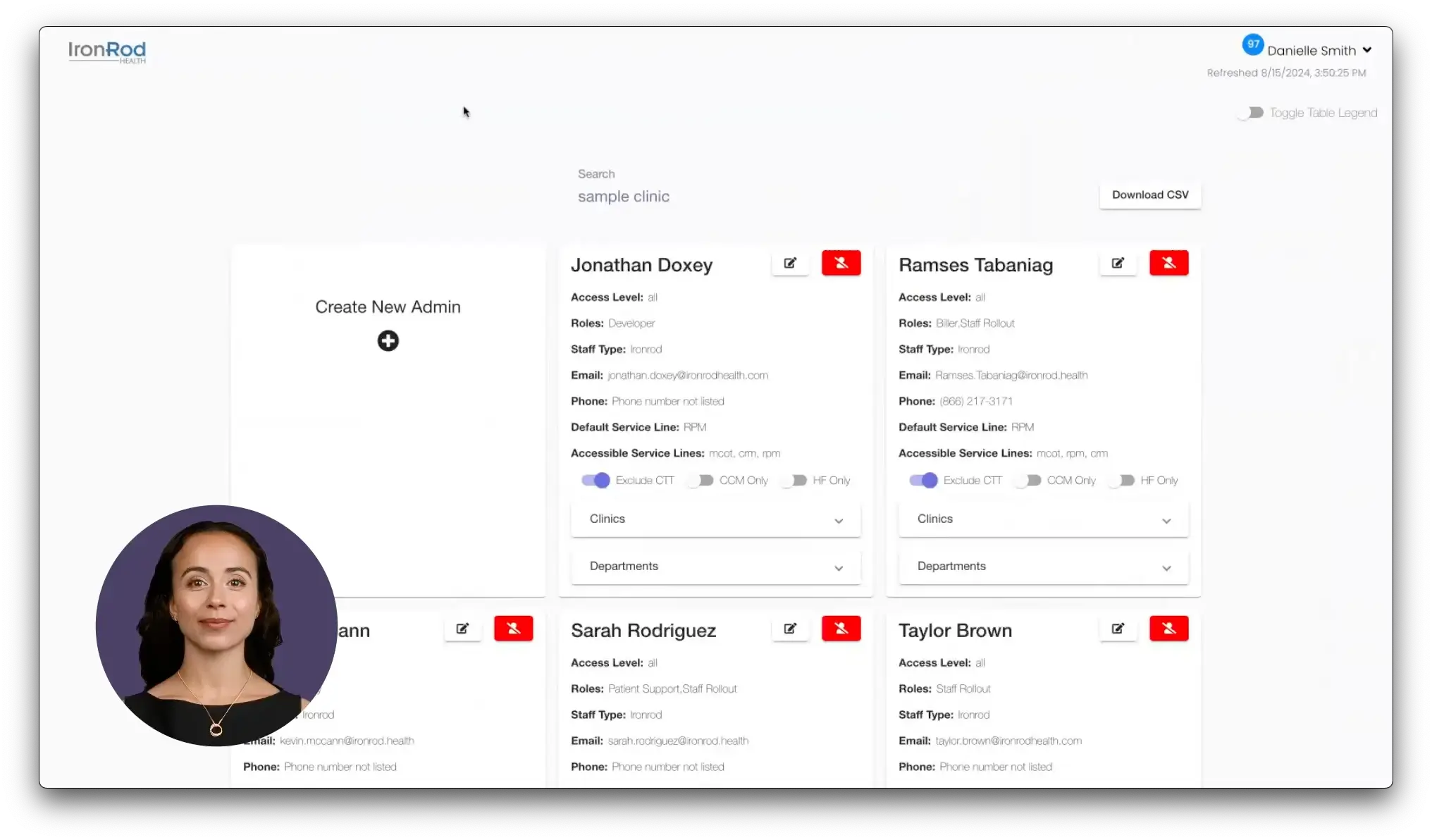Click red remove-user icon for Jonathan Doxey
The image size is (1432, 840).
pos(841,263)
